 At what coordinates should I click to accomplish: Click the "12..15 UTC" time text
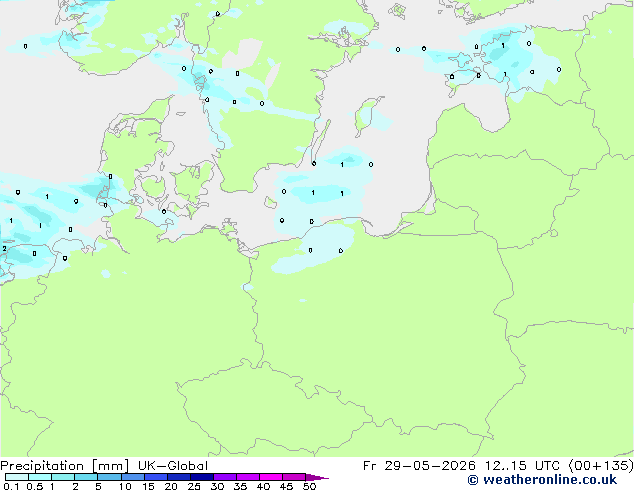click(522, 466)
